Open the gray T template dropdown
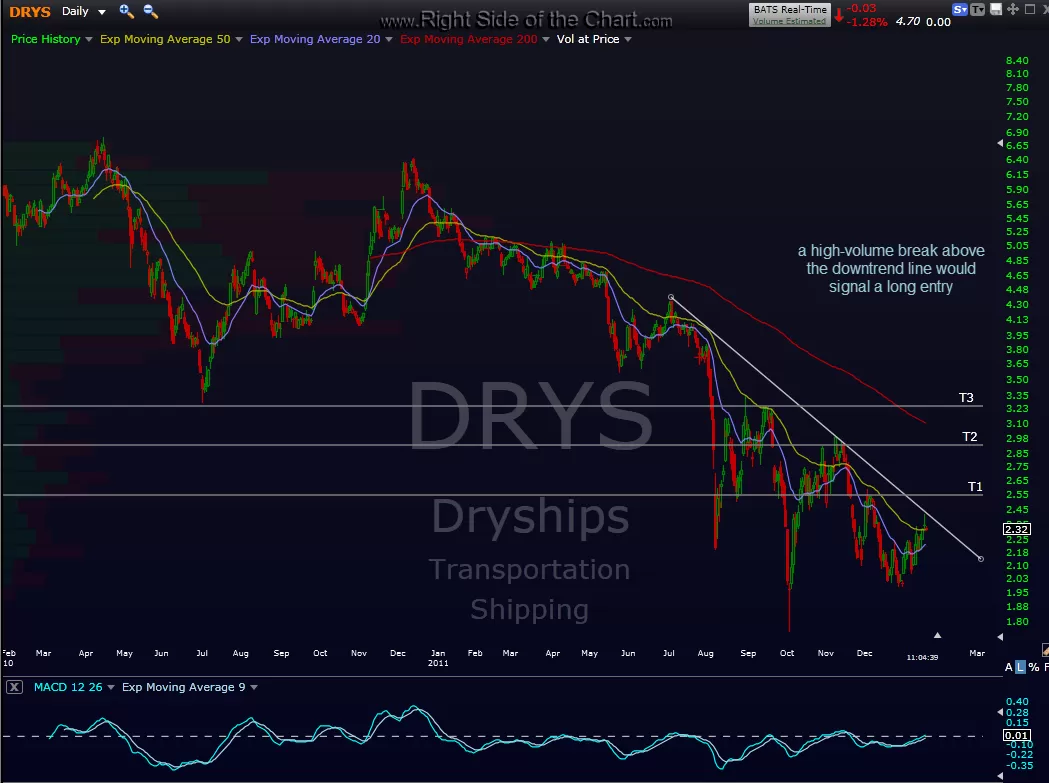This screenshot has height=783, width=1049. (x=977, y=9)
